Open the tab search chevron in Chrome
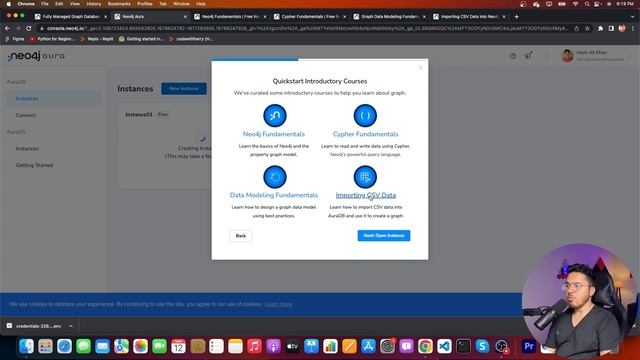Screen dimensions: 640x360 point(633,17)
